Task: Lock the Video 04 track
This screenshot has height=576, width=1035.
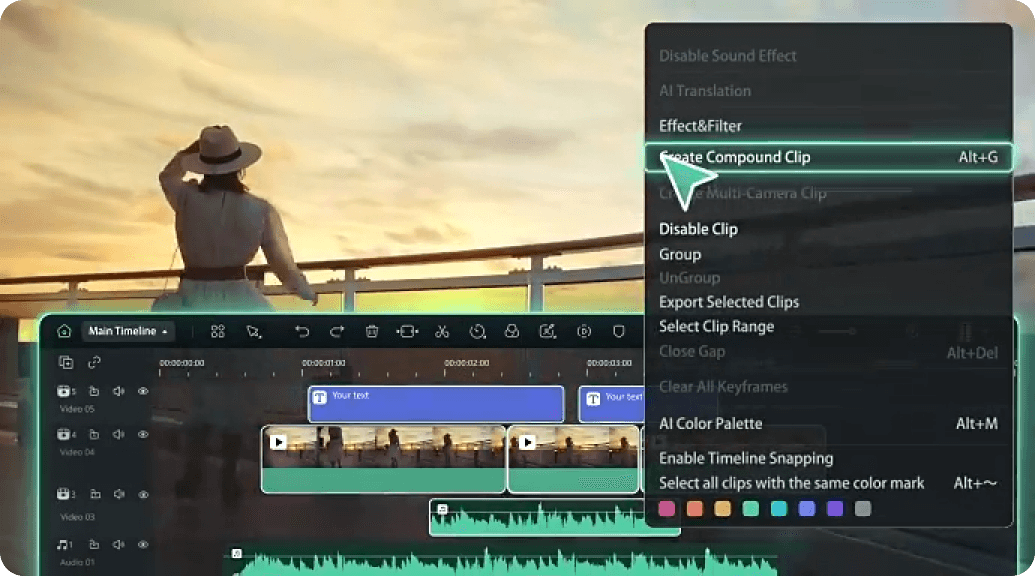Action: 93,435
